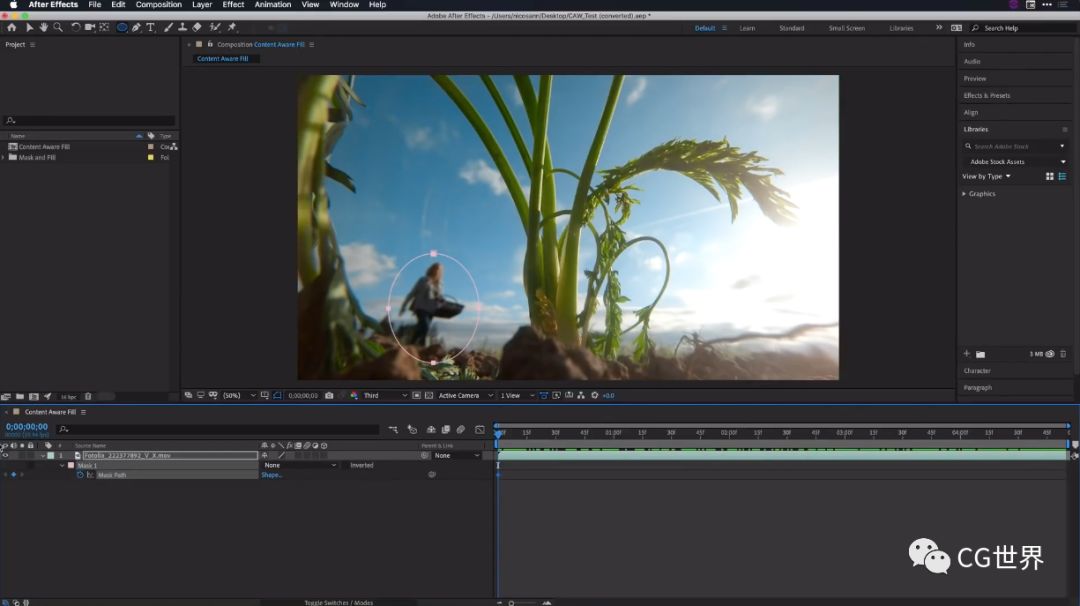
Task: Toggle the transparency grid in viewer
Action: [429, 395]
